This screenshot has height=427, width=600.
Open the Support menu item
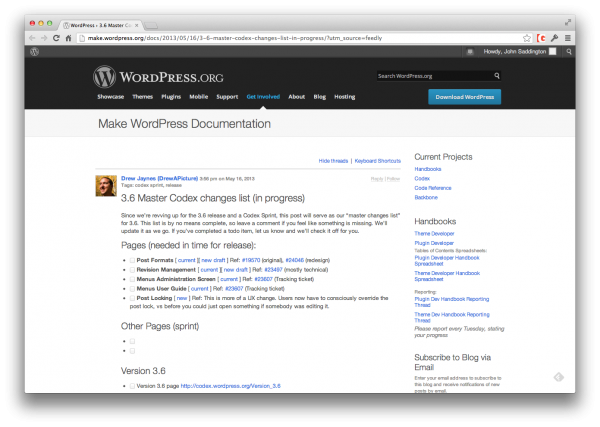pyautogui.click(x=227, y=97)
